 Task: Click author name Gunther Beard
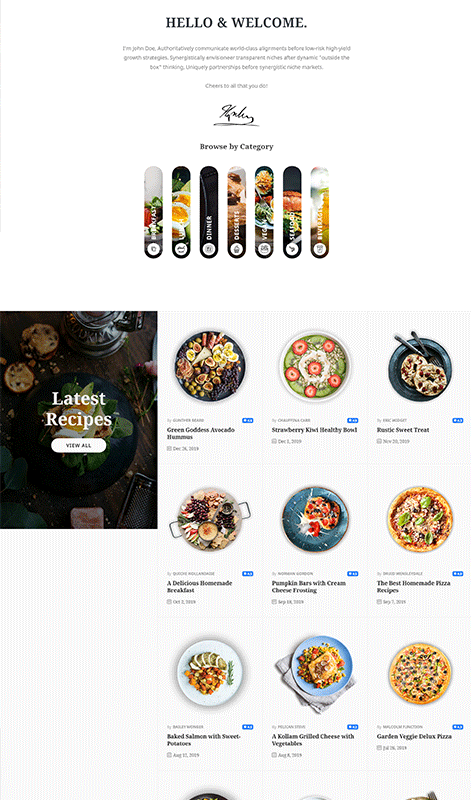188,420
